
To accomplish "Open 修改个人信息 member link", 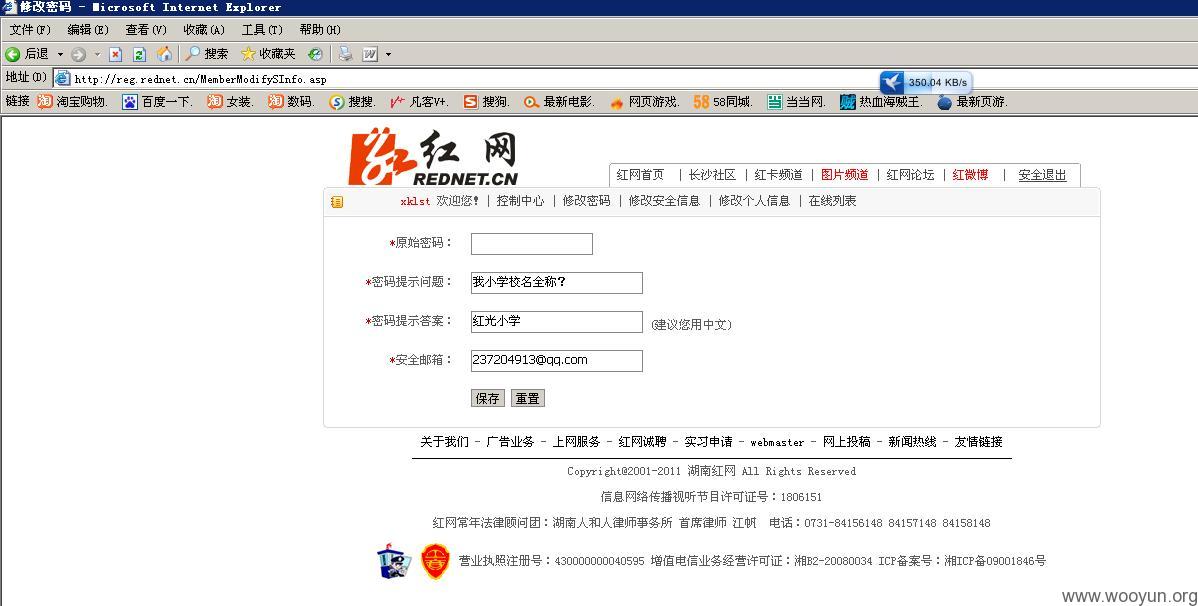I will click(x=754, y=201).
